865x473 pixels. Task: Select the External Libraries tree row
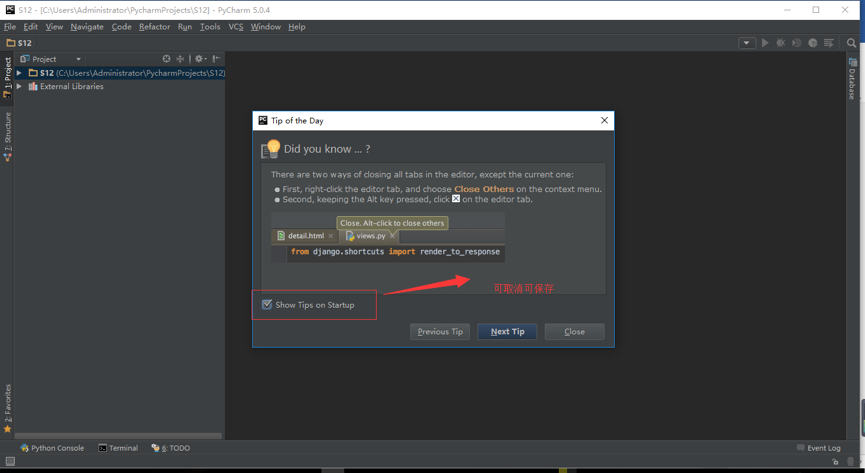tap(119, 86)
